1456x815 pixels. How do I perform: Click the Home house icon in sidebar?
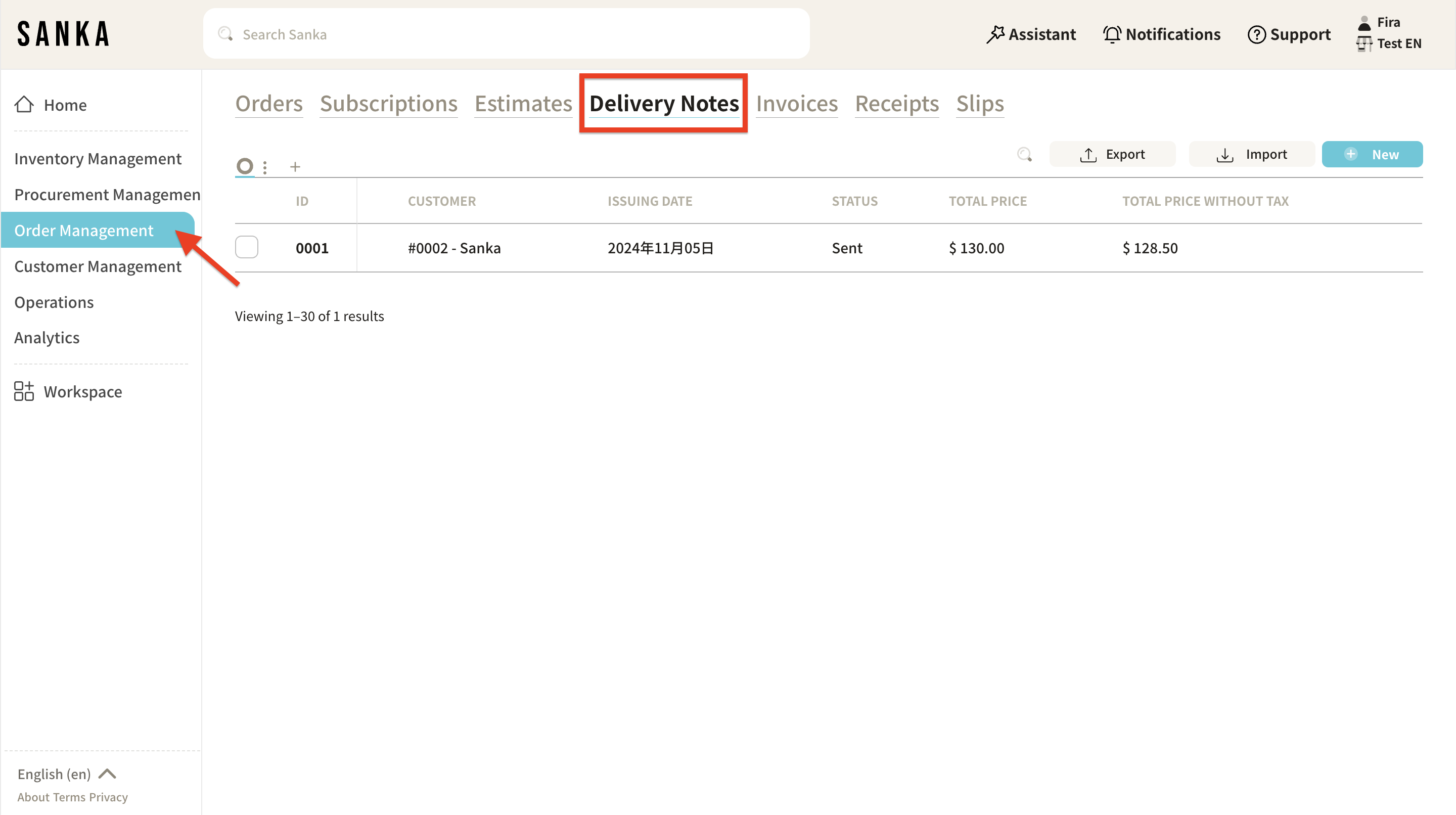coord(24,105)
